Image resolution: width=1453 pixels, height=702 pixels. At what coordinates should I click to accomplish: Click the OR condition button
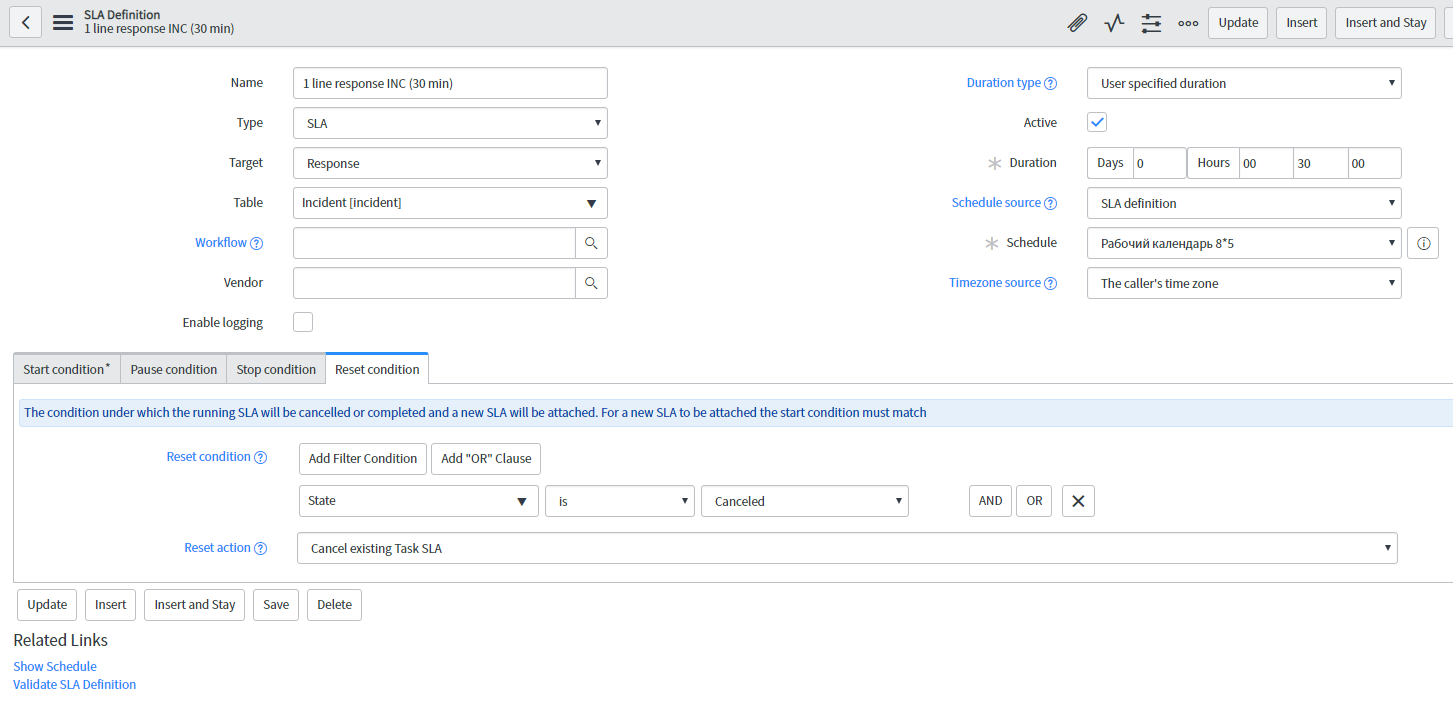coord(1034,501)
